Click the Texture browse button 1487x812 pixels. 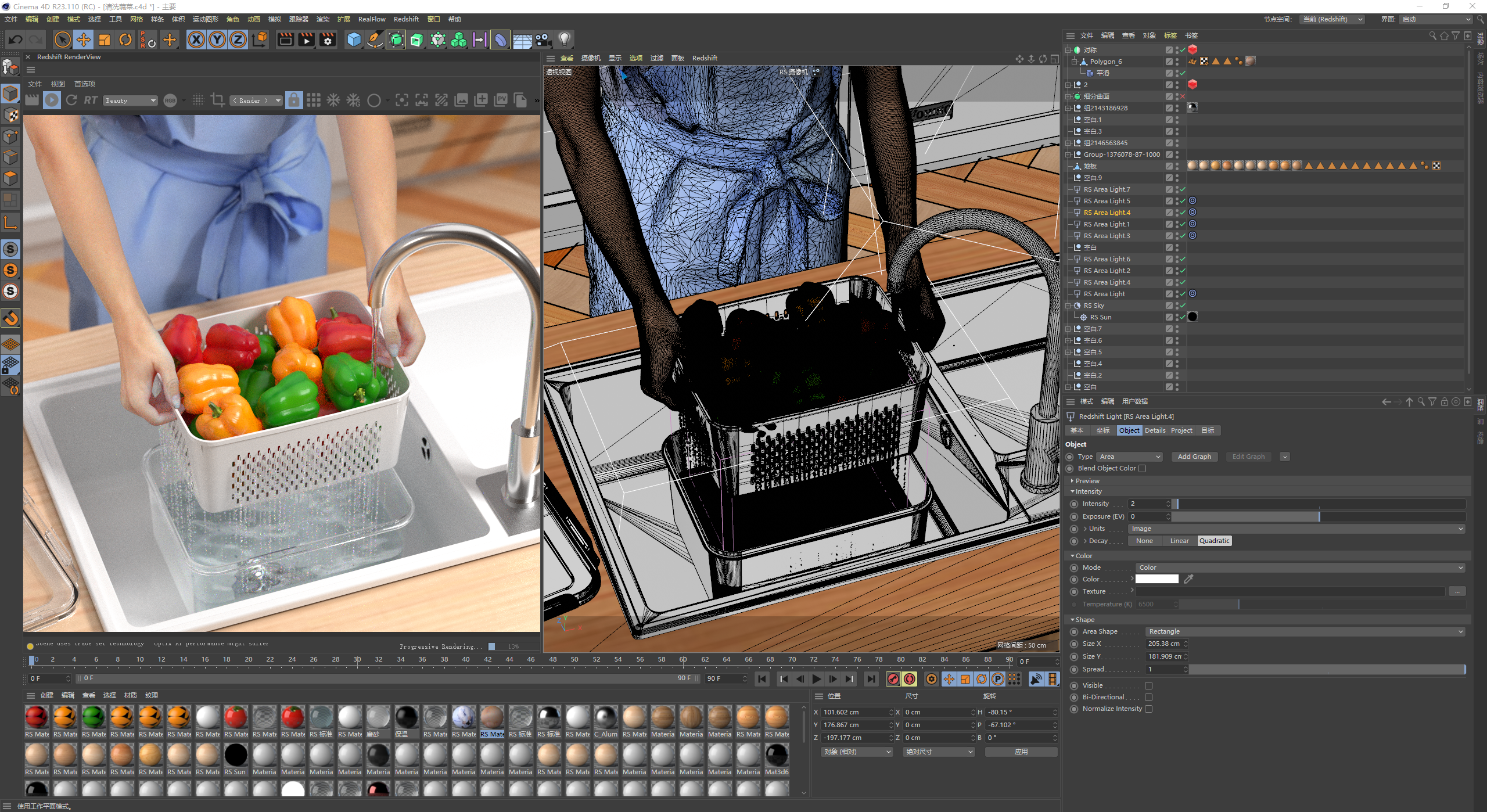click(1457, 591)
